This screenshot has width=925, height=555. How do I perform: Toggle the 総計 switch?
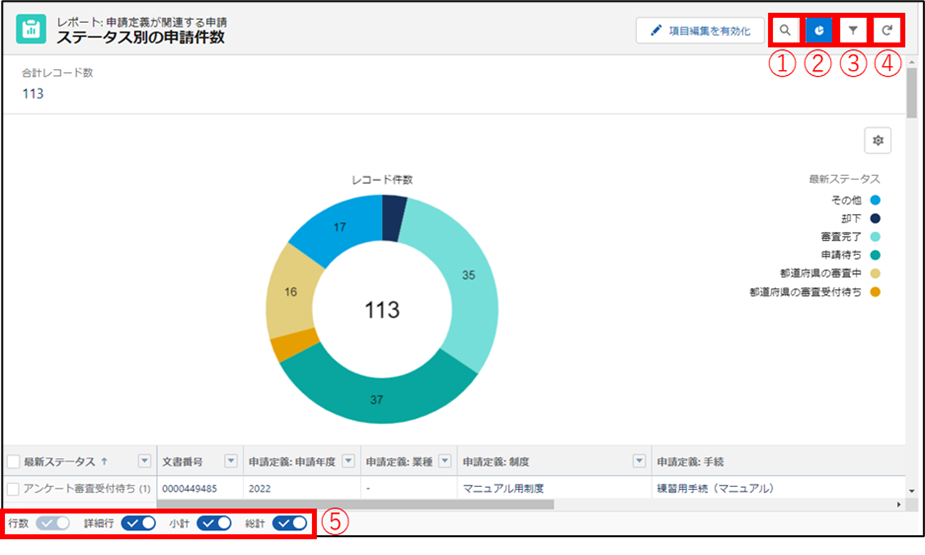[x=290, y=523]
